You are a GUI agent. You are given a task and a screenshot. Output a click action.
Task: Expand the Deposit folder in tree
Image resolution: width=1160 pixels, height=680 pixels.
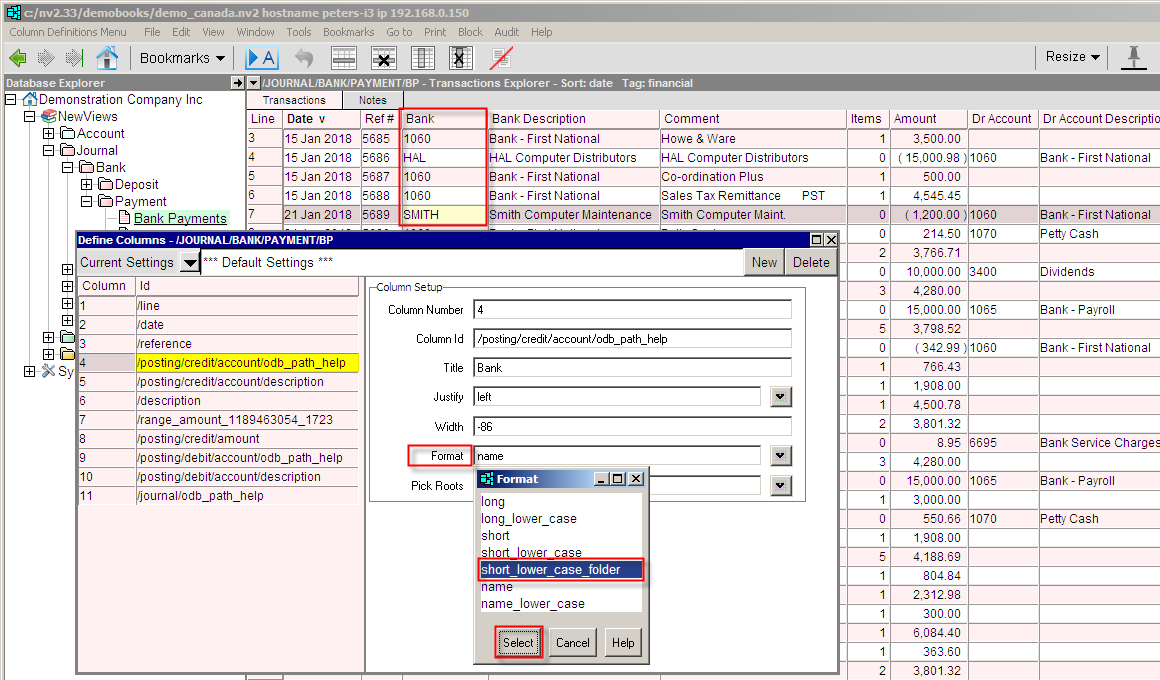86,185
